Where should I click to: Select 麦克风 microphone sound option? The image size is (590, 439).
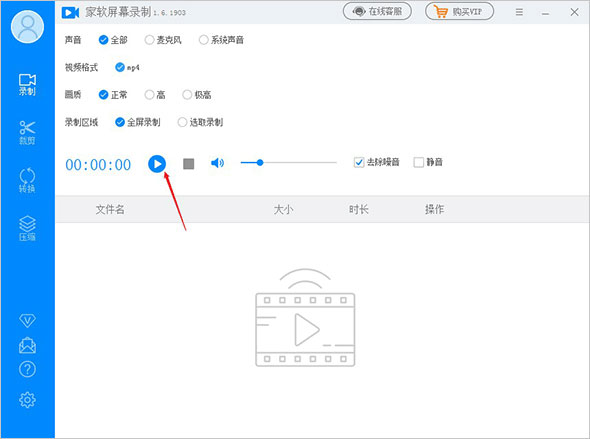(x=163, y=40)
